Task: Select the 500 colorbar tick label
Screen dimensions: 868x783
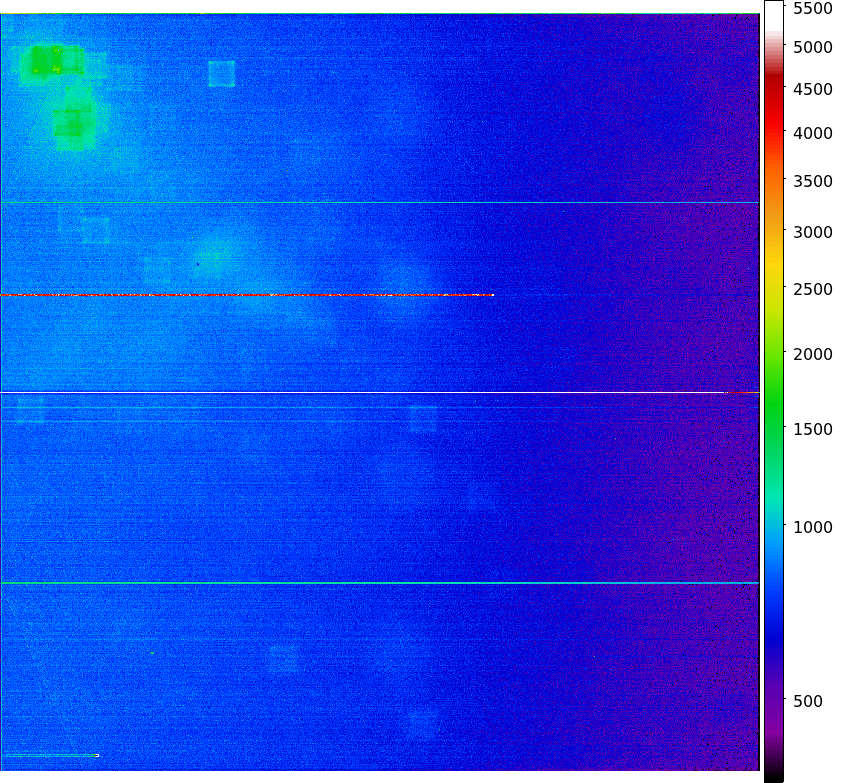Action: click(808, 701)
